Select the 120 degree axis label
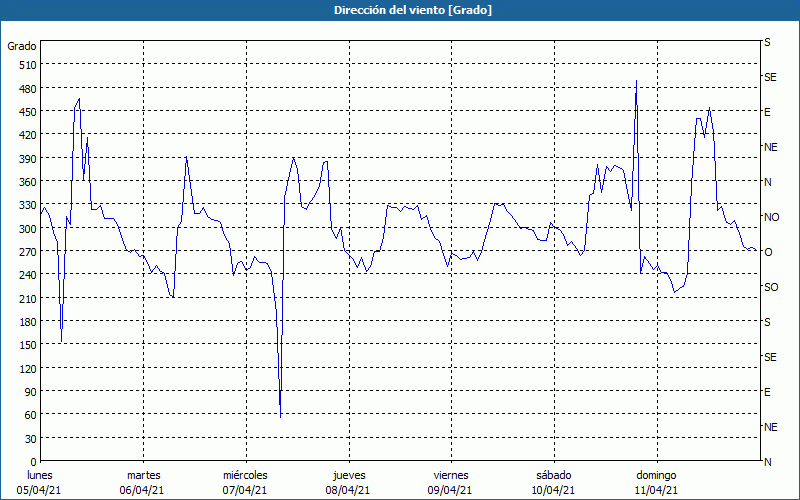The width and height of the screenshot is (800, 500). [x=28, y=368]
